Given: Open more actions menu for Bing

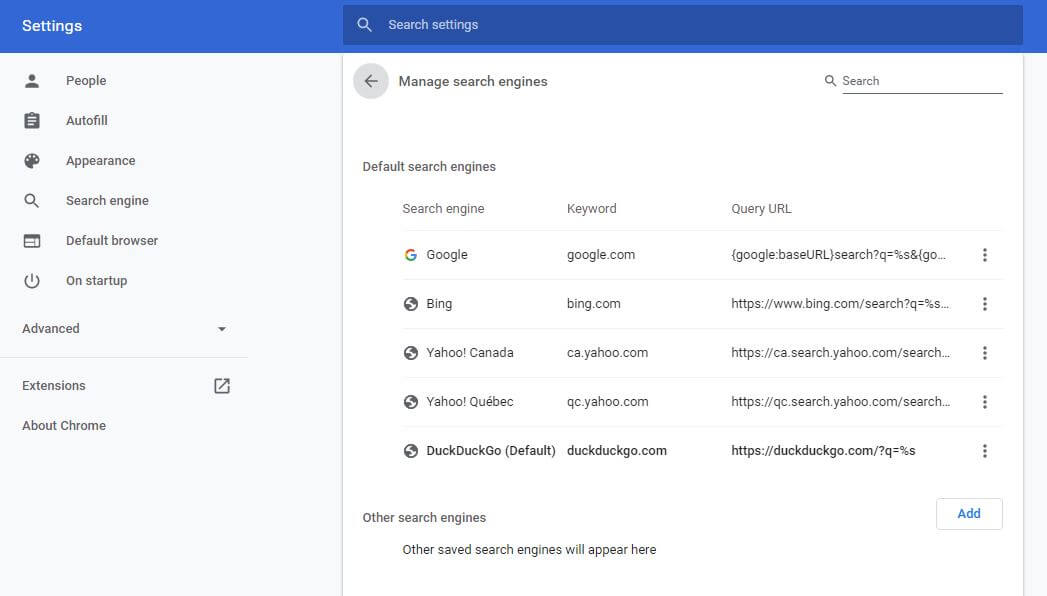Looking at the screenshot, I should click(984, 304).
